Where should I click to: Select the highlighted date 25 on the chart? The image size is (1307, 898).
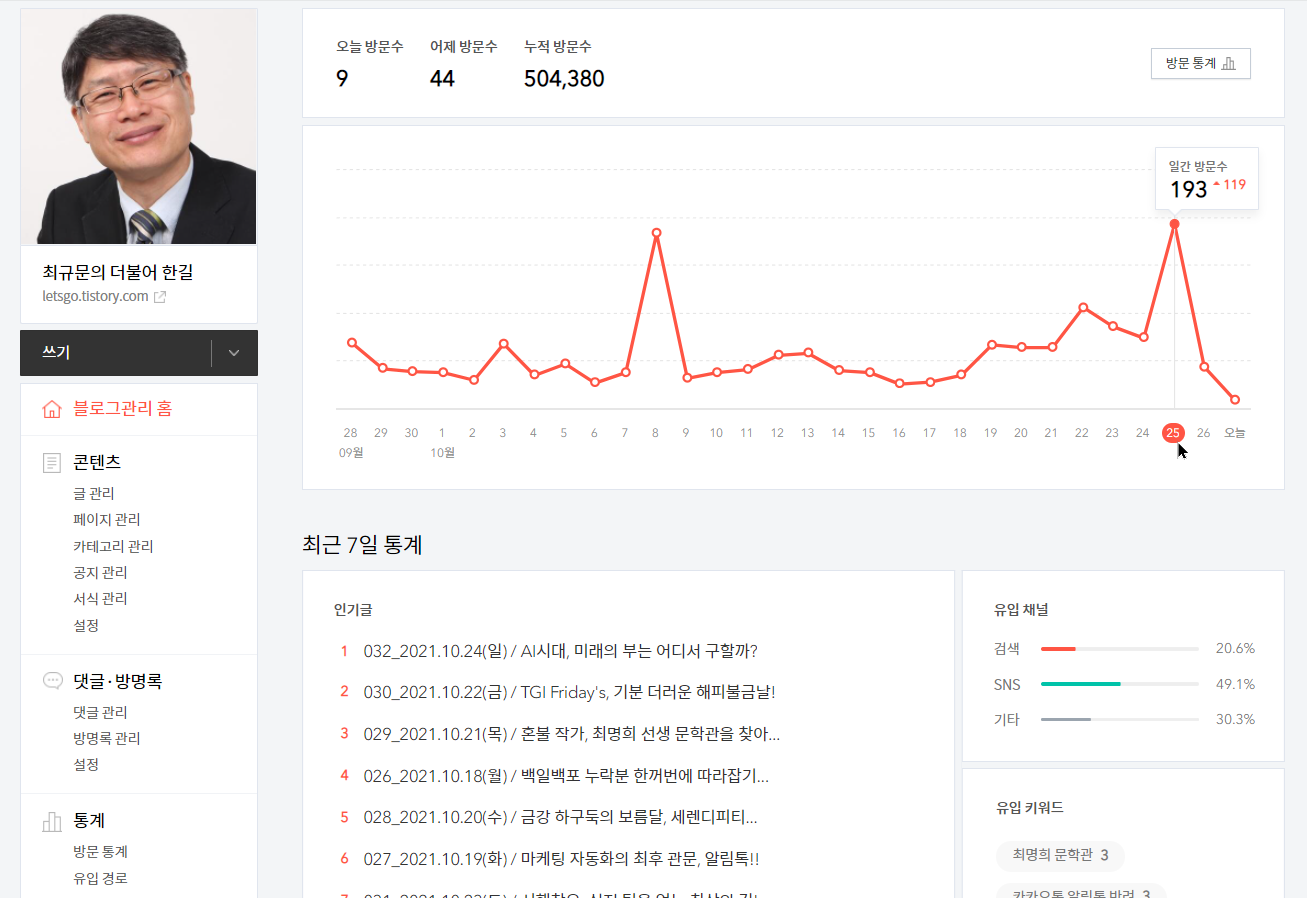coord(1173,433)
